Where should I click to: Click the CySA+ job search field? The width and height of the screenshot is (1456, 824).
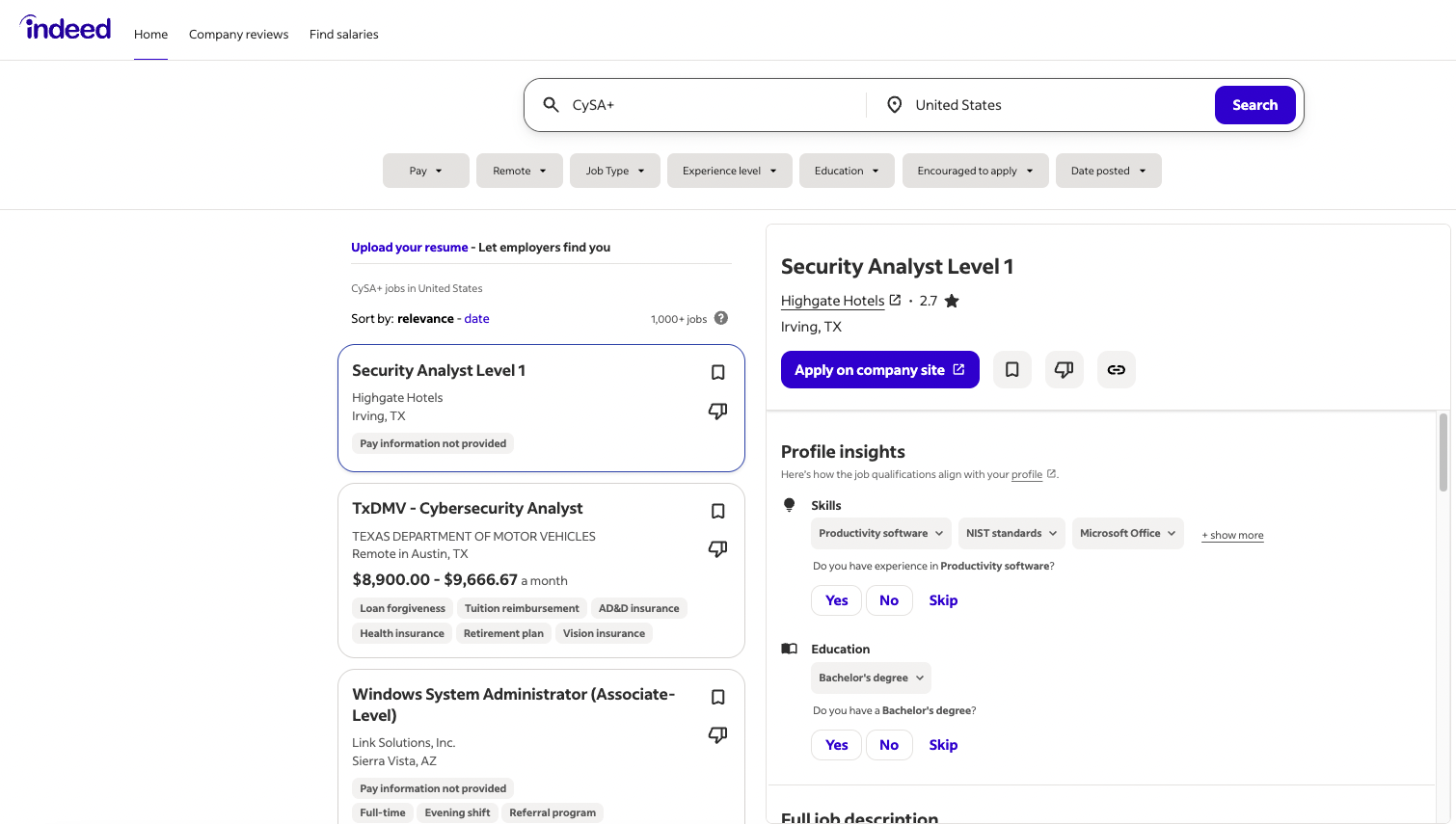point(714,105)
